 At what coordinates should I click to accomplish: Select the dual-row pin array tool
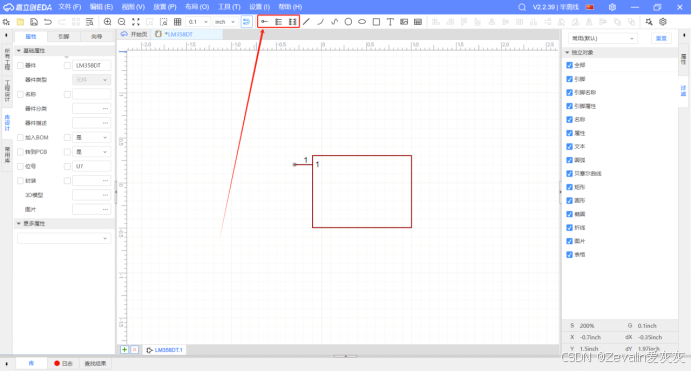click(x=292, y=22)
